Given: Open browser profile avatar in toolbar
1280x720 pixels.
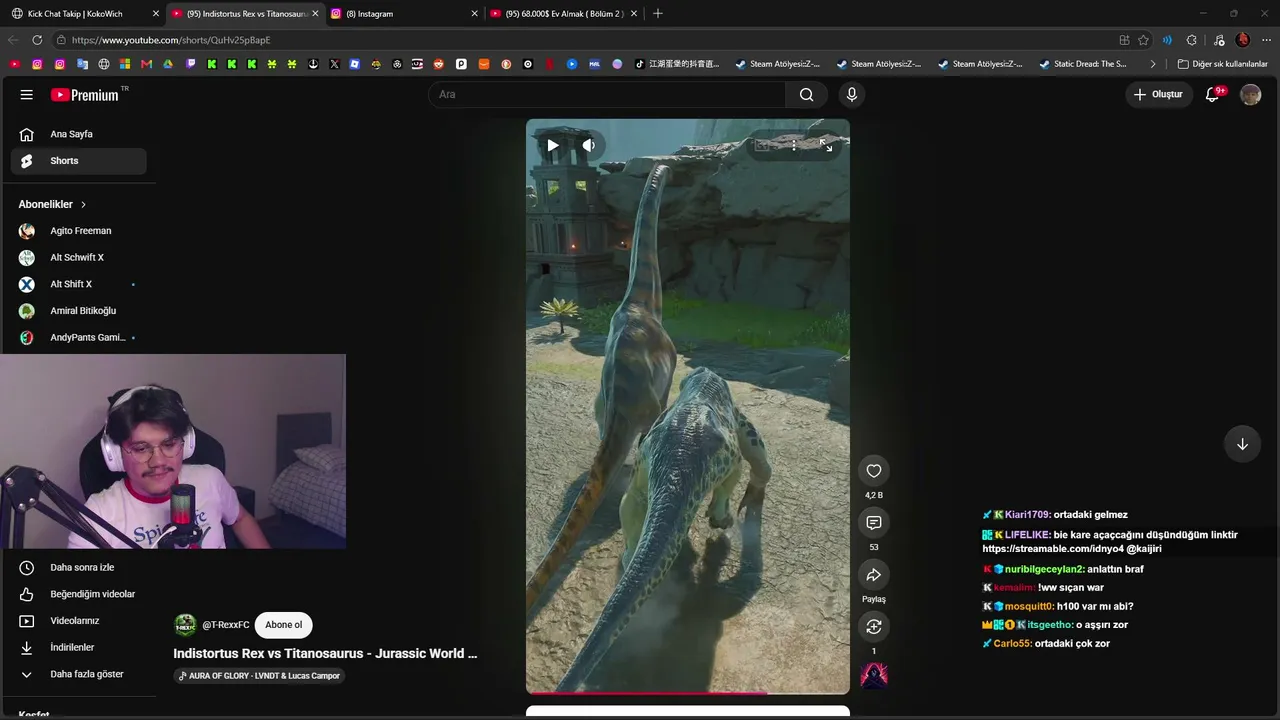Looking at the screenshot, I should click(x=1242, y=40).
